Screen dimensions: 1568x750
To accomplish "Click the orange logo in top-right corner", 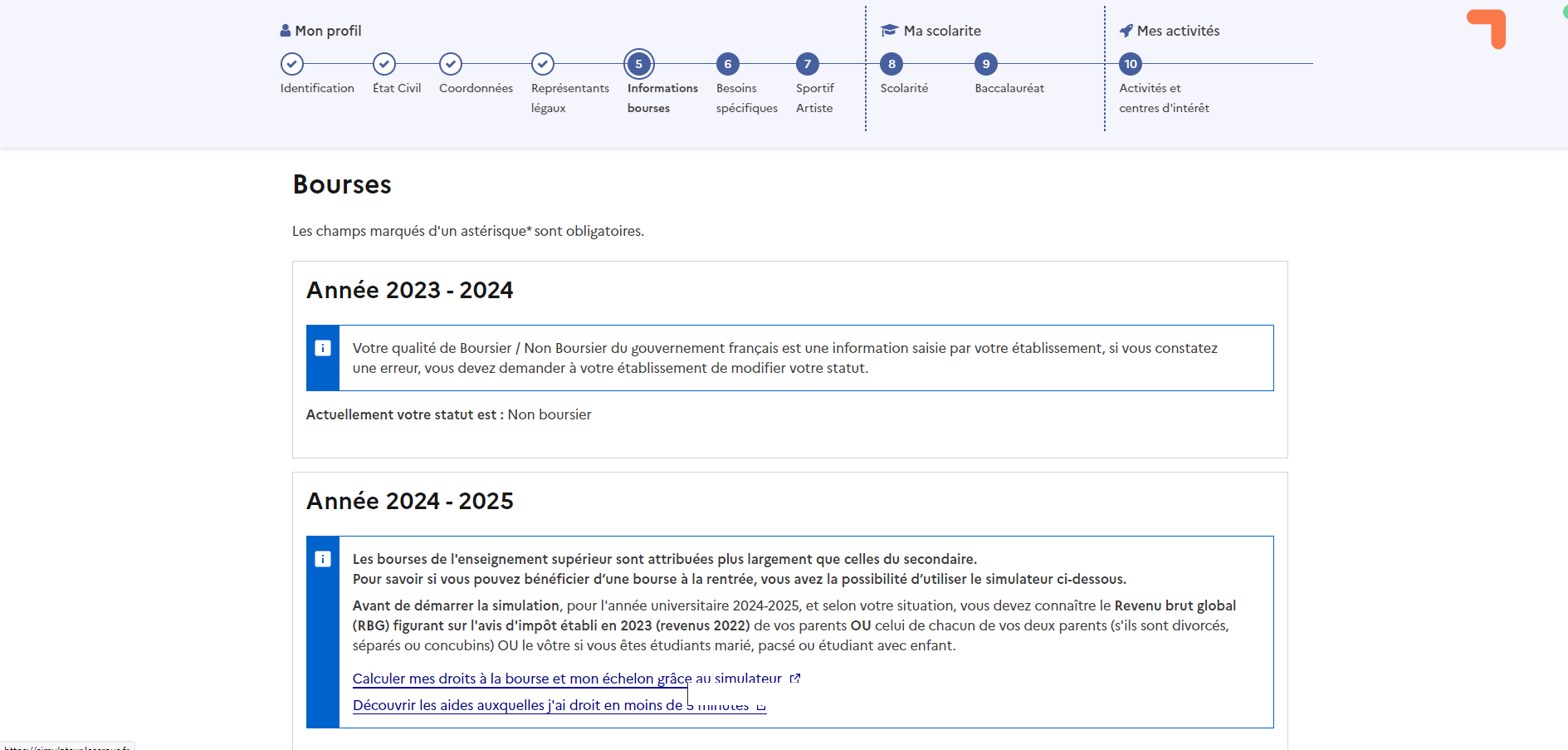I will click(1487, 27).
